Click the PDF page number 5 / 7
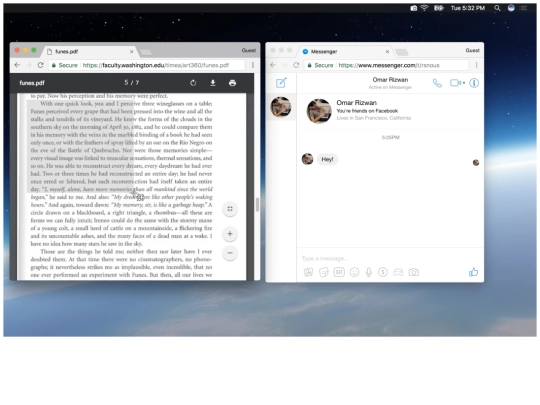Viewport: 540px width, 405px height. point(132,83)
